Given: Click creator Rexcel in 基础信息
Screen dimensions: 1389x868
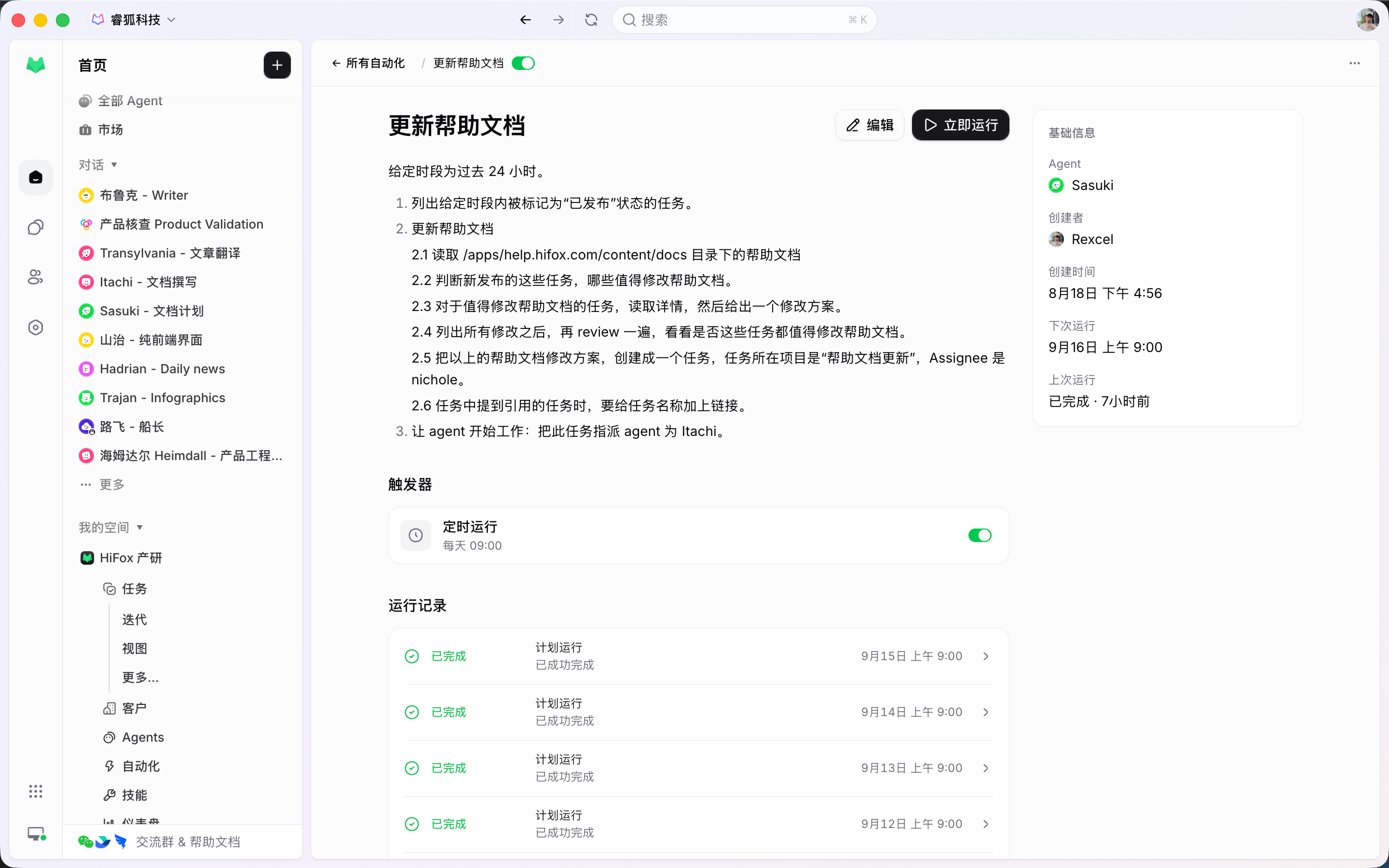Looking at the screenshot, I should (1081, 239).
